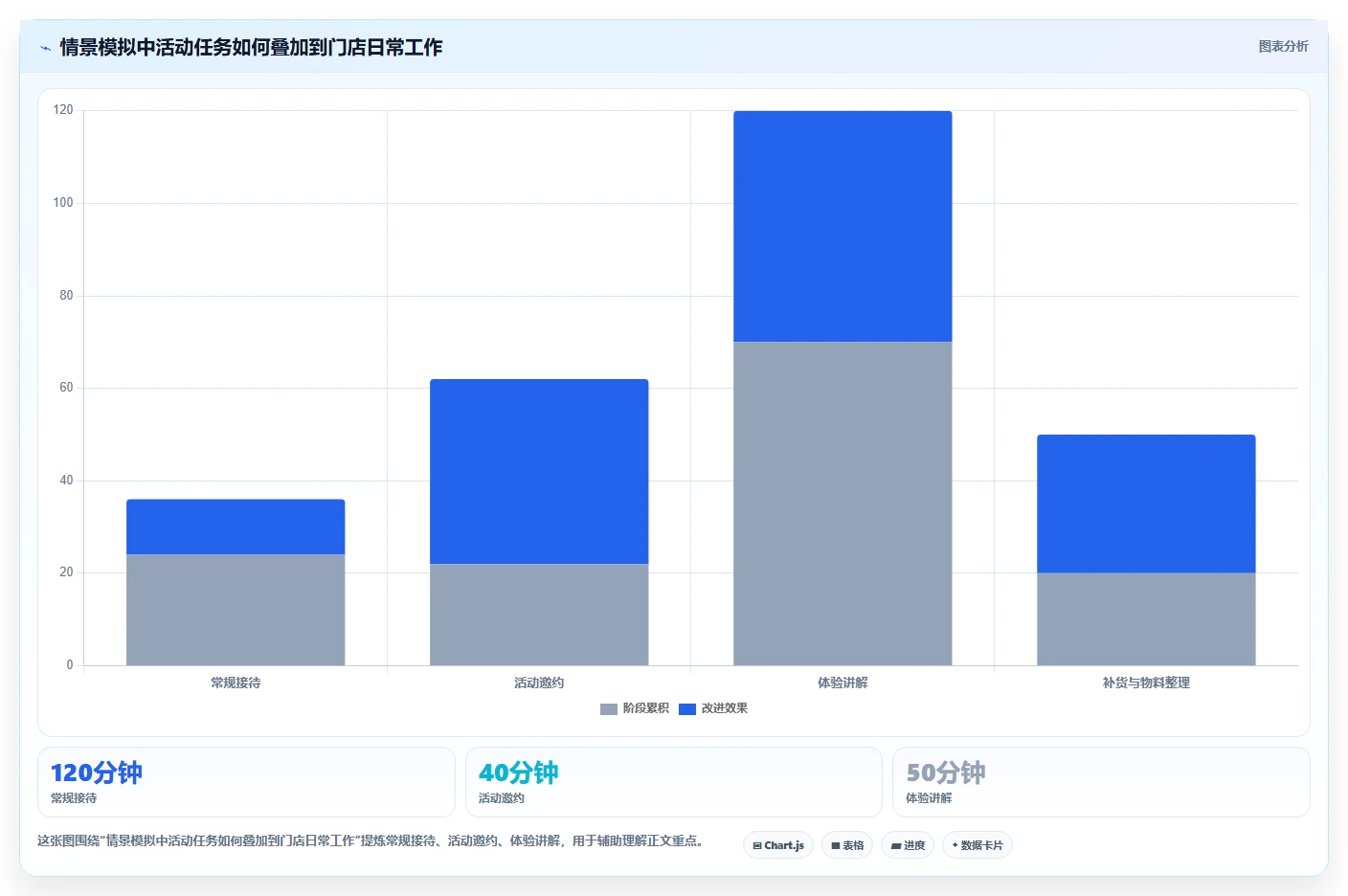Click the y-axis value 60
This screenshot has height=896, width=1348.
[x=66, y=388]
